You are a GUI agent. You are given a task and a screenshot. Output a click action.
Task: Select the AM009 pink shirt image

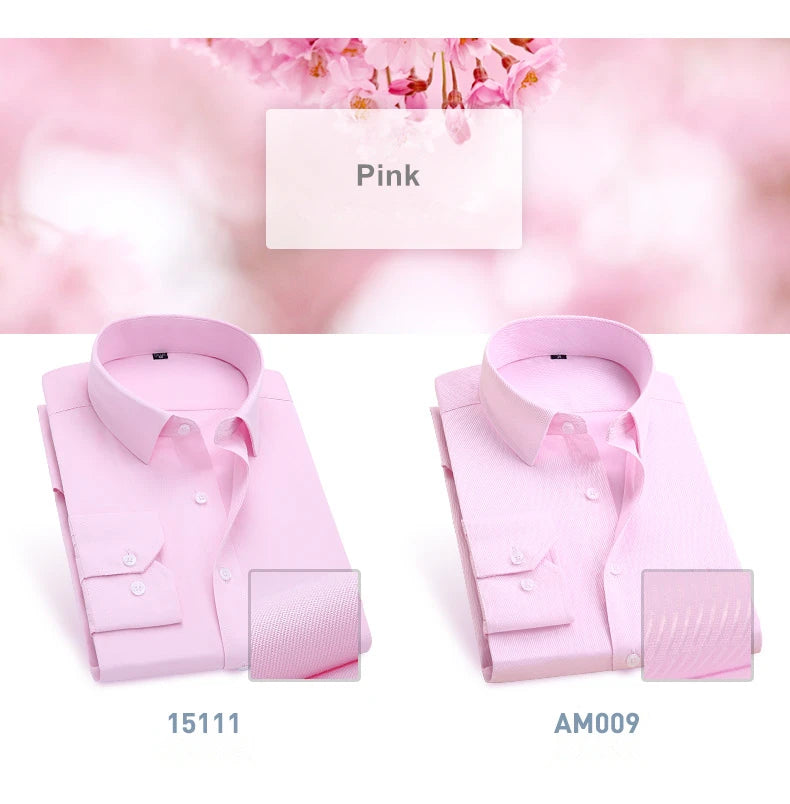tap(596, 499)
